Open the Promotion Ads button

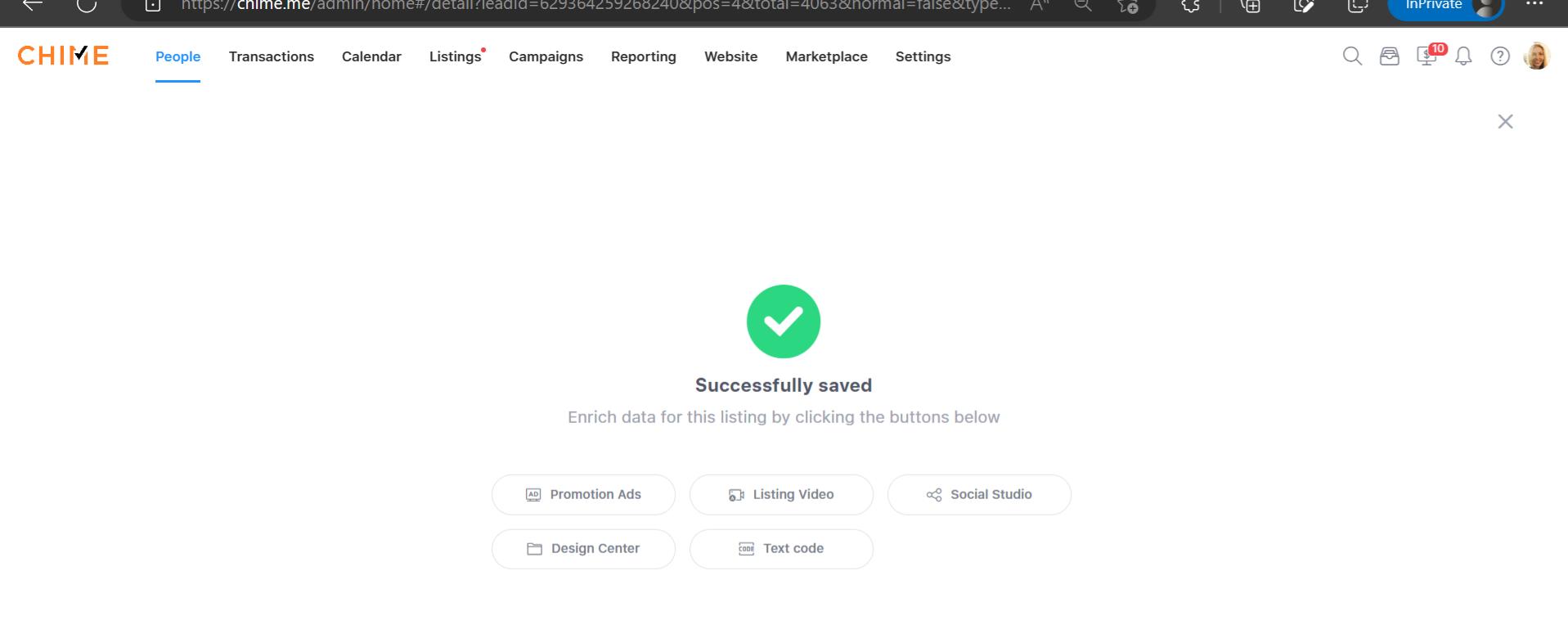click(x=583, y=495)
